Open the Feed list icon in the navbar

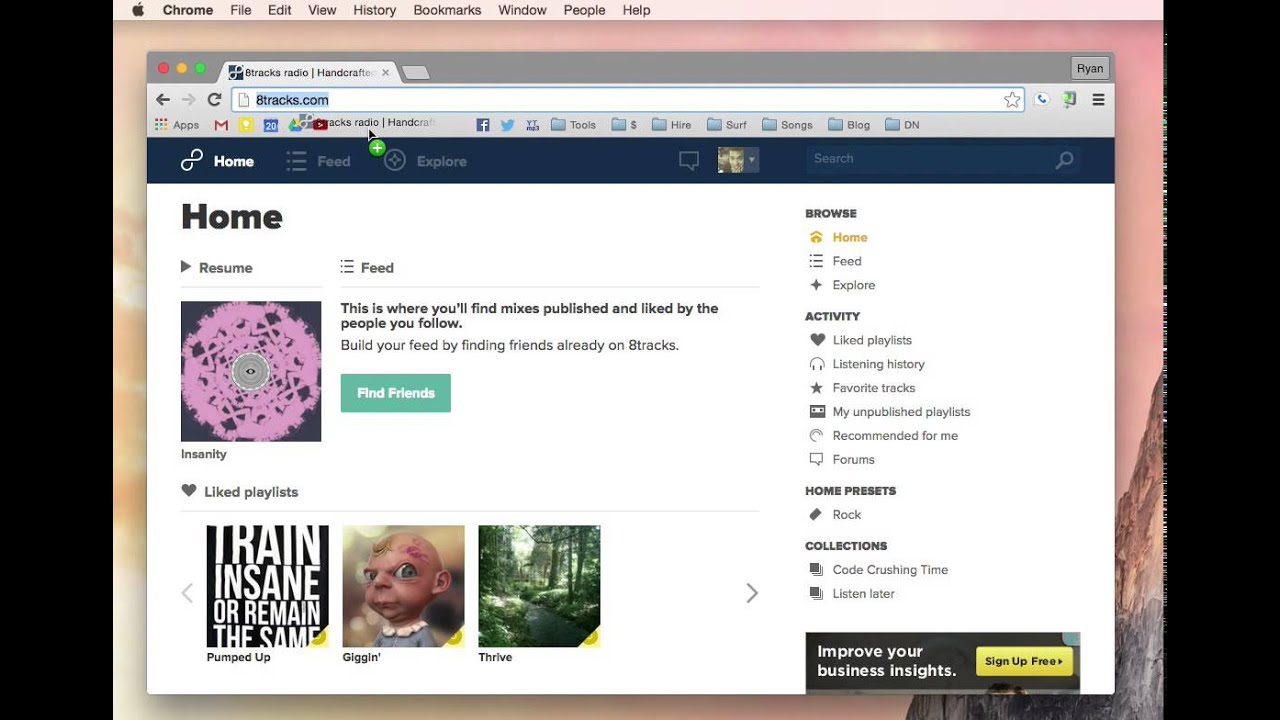point(296,161)
